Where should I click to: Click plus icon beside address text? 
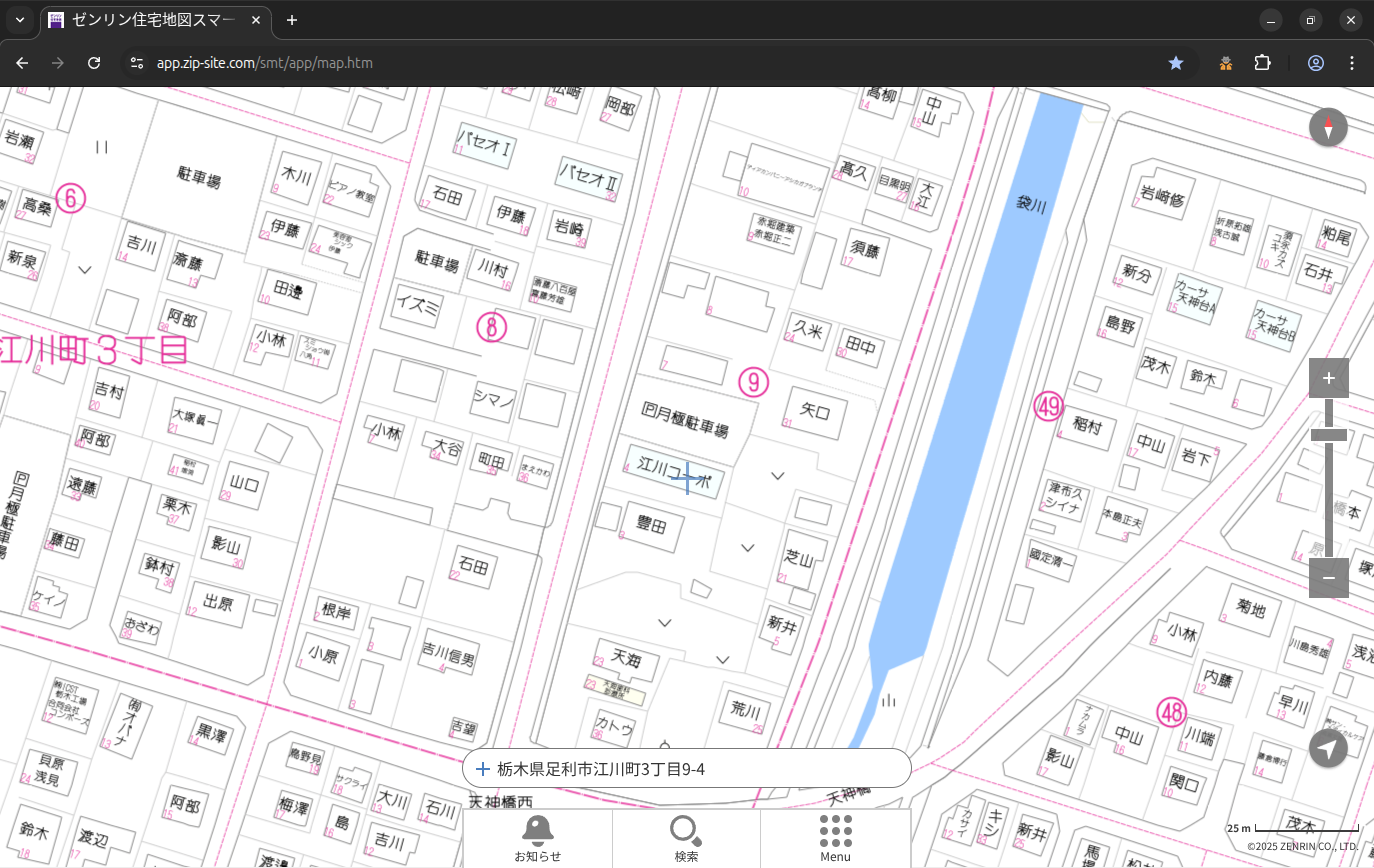pos(483,769)
